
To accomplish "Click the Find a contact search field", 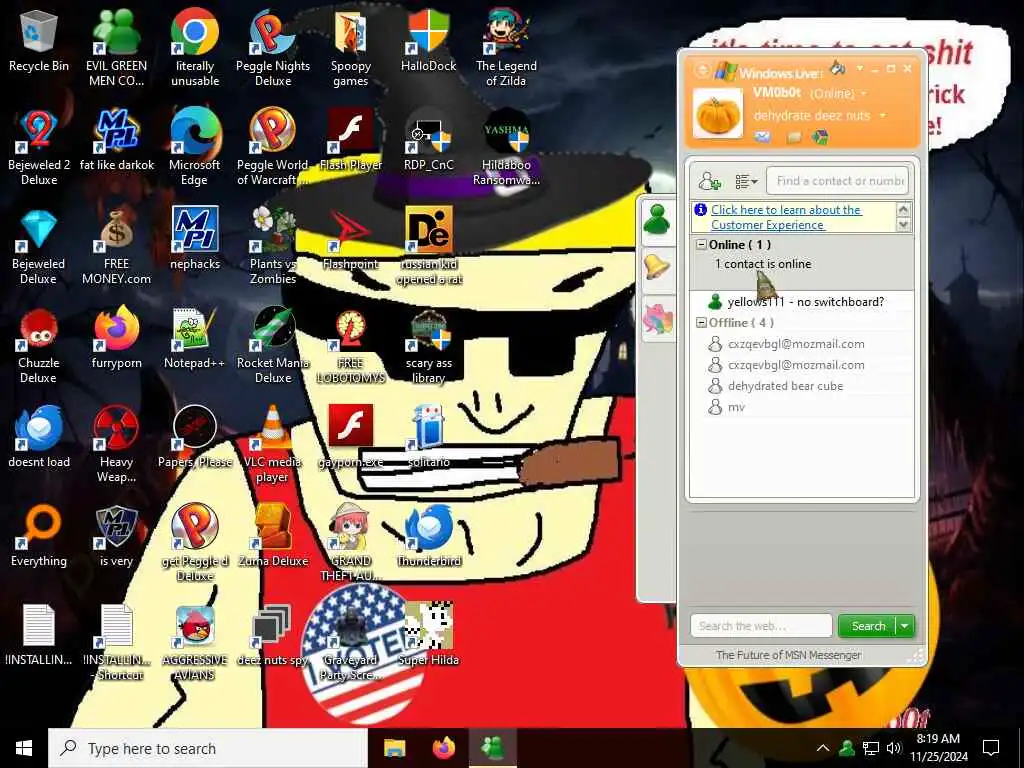I will 837,181.
